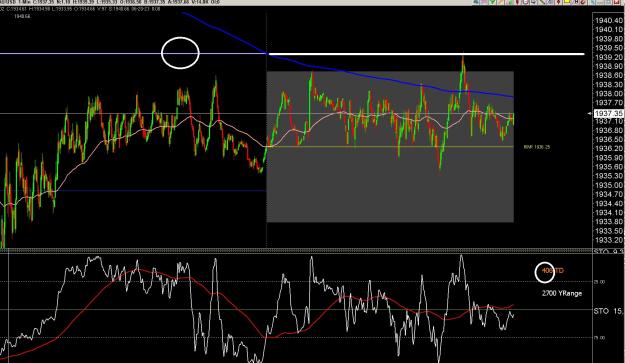625x363 pixels.
Task: Click the 1937.70 price axis label
Action: 609,103
